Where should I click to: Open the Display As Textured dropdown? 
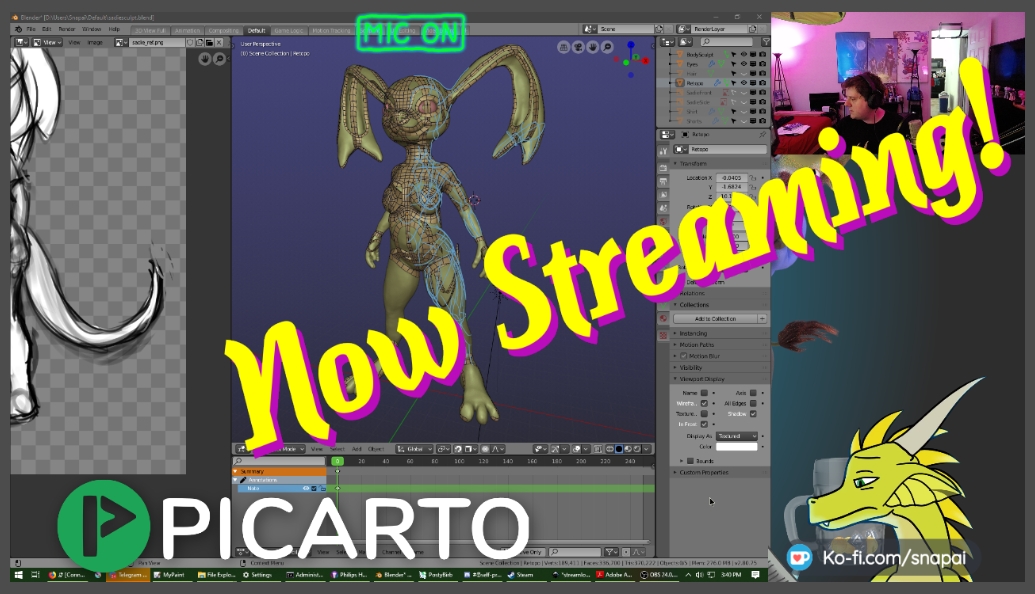coord(737,436)
